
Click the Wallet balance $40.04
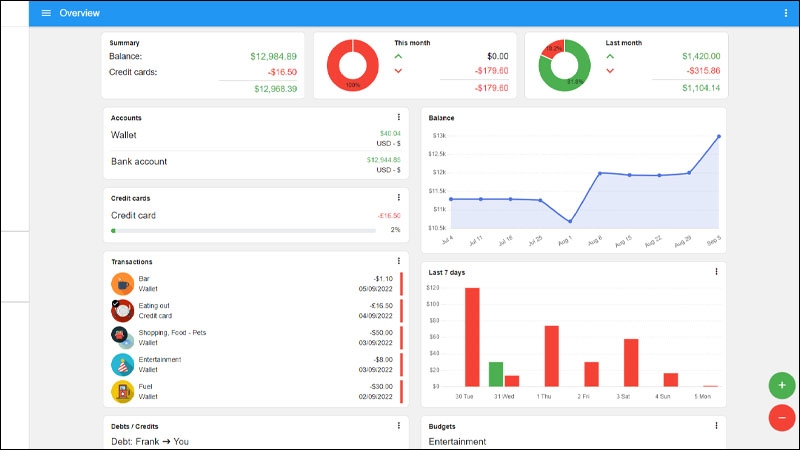click(x=390, y=134)
